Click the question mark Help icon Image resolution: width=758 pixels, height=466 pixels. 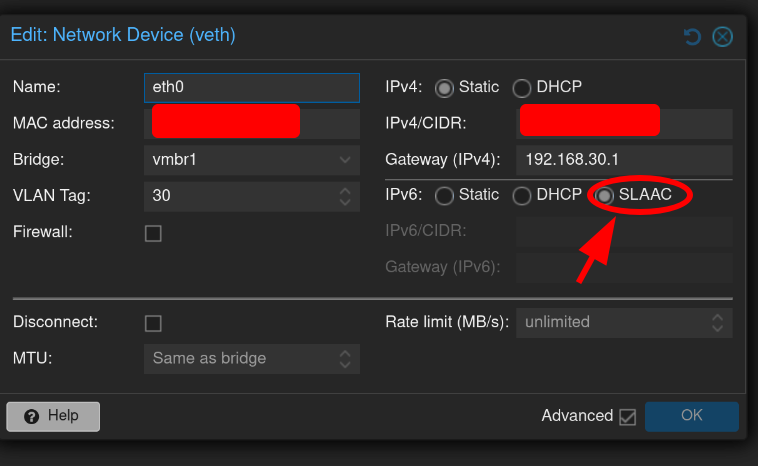[31, 416]
